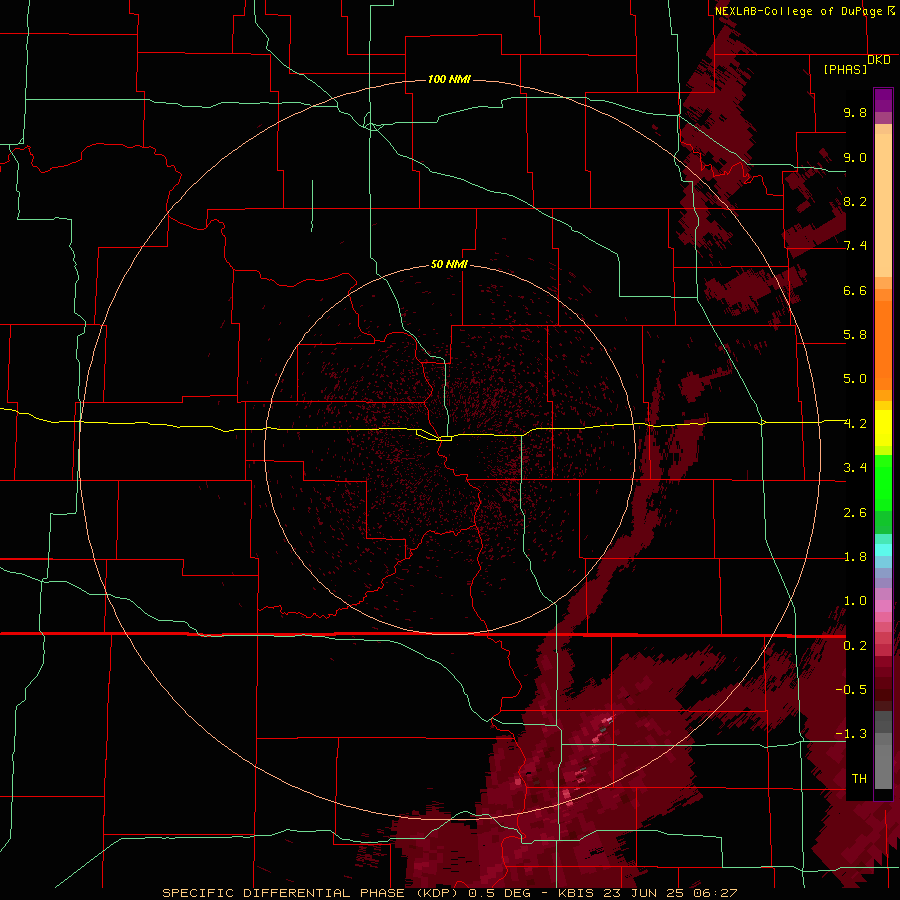Select the cyan segment of the color bar
The width and height of the screenshot is (900, 900).
pyautogui.click(x=883, y=550)
